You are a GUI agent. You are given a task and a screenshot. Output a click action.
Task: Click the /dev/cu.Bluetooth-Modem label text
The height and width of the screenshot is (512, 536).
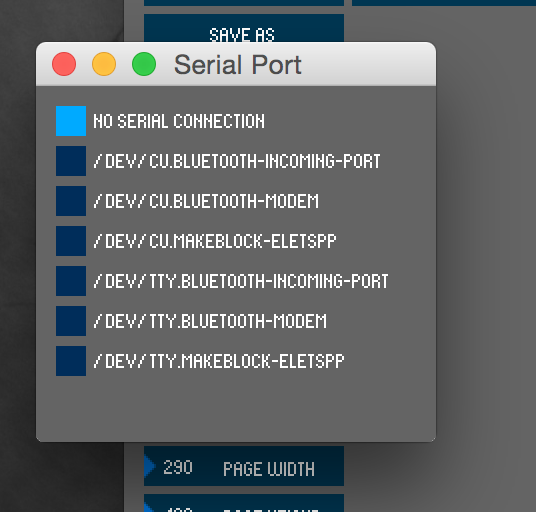(x=206, y=201)
